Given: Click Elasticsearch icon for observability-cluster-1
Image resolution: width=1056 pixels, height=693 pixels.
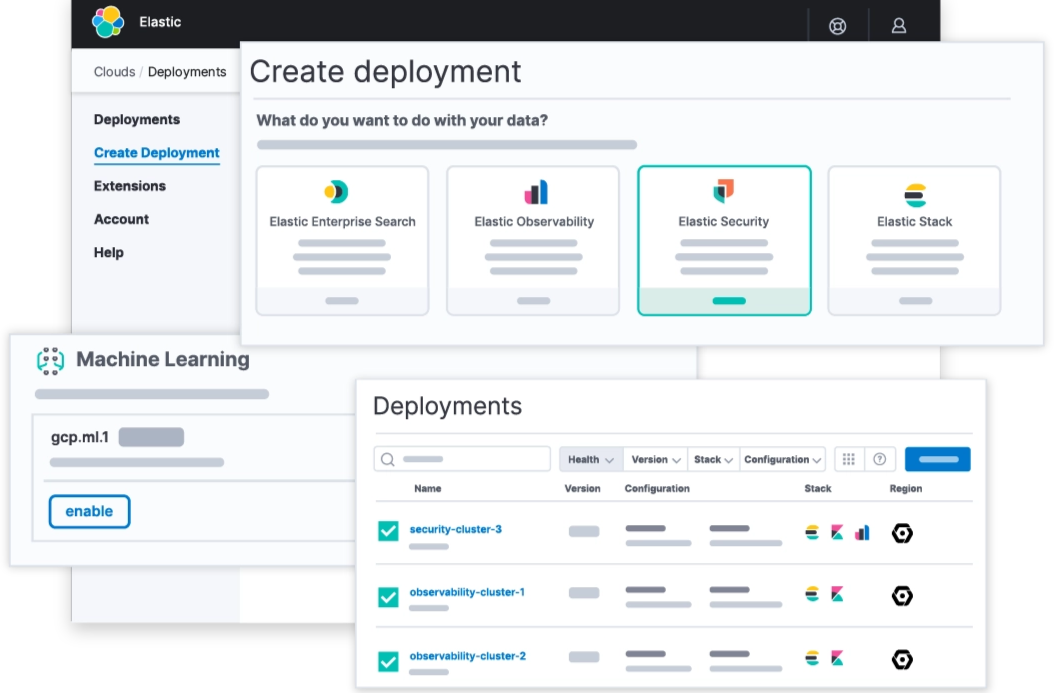Looking at the screenshot, I should pos(812,594).
